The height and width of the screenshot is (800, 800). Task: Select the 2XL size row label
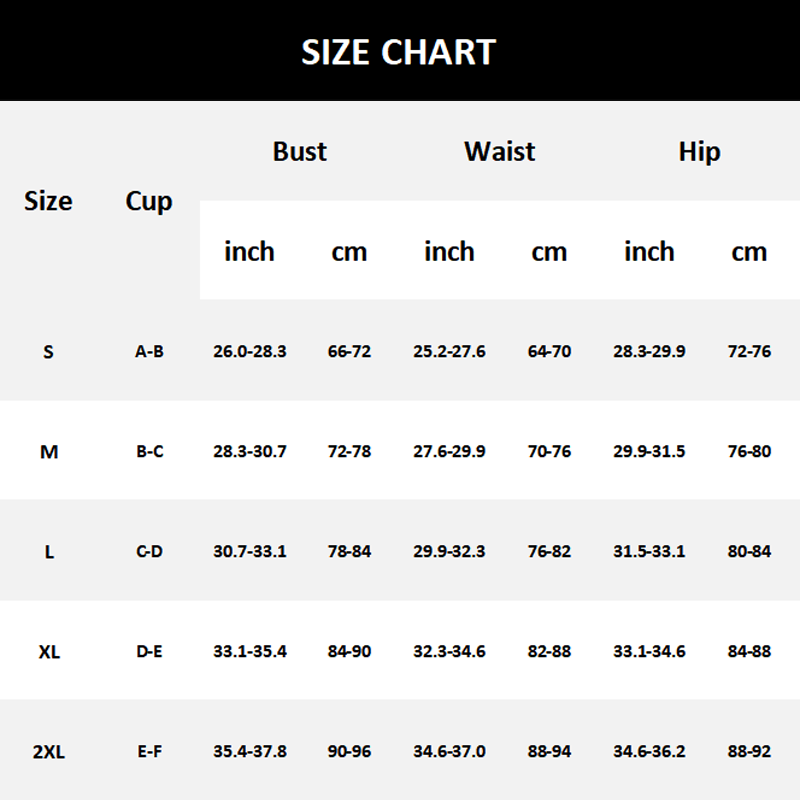coord(49,752)
